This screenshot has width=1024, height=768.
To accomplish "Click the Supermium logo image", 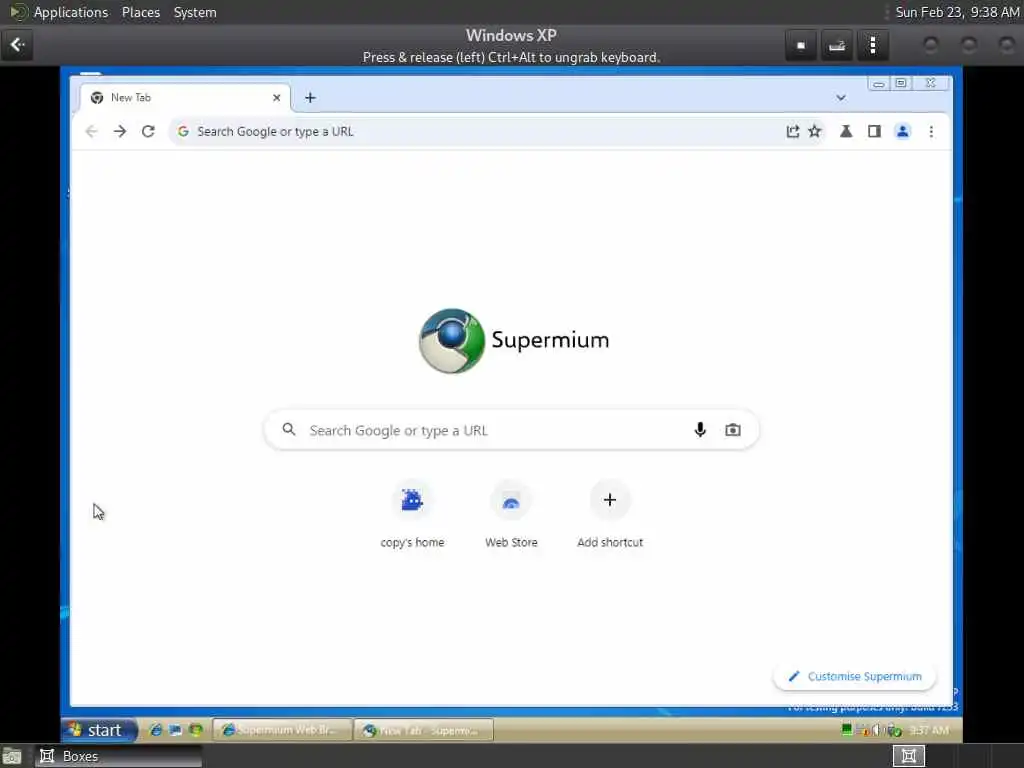I will pyautogui.click(x=451, y=340).
